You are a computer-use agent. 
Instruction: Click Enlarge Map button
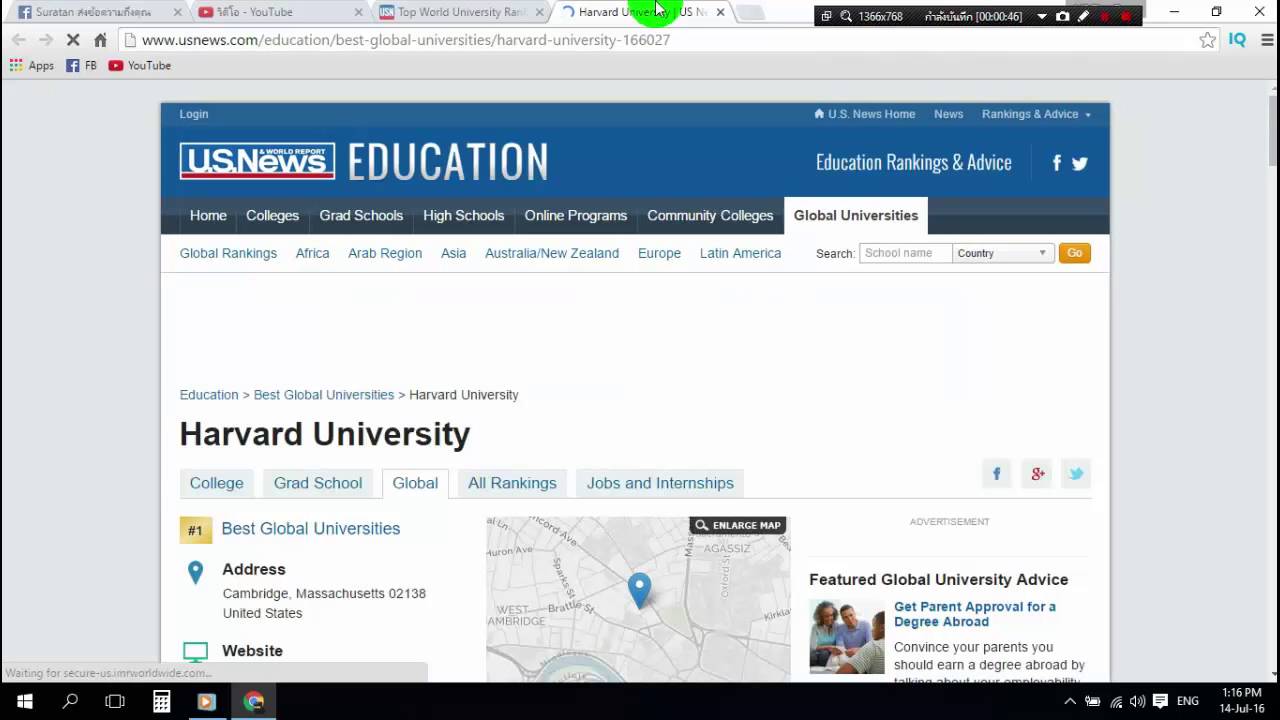tap(738, 525)
